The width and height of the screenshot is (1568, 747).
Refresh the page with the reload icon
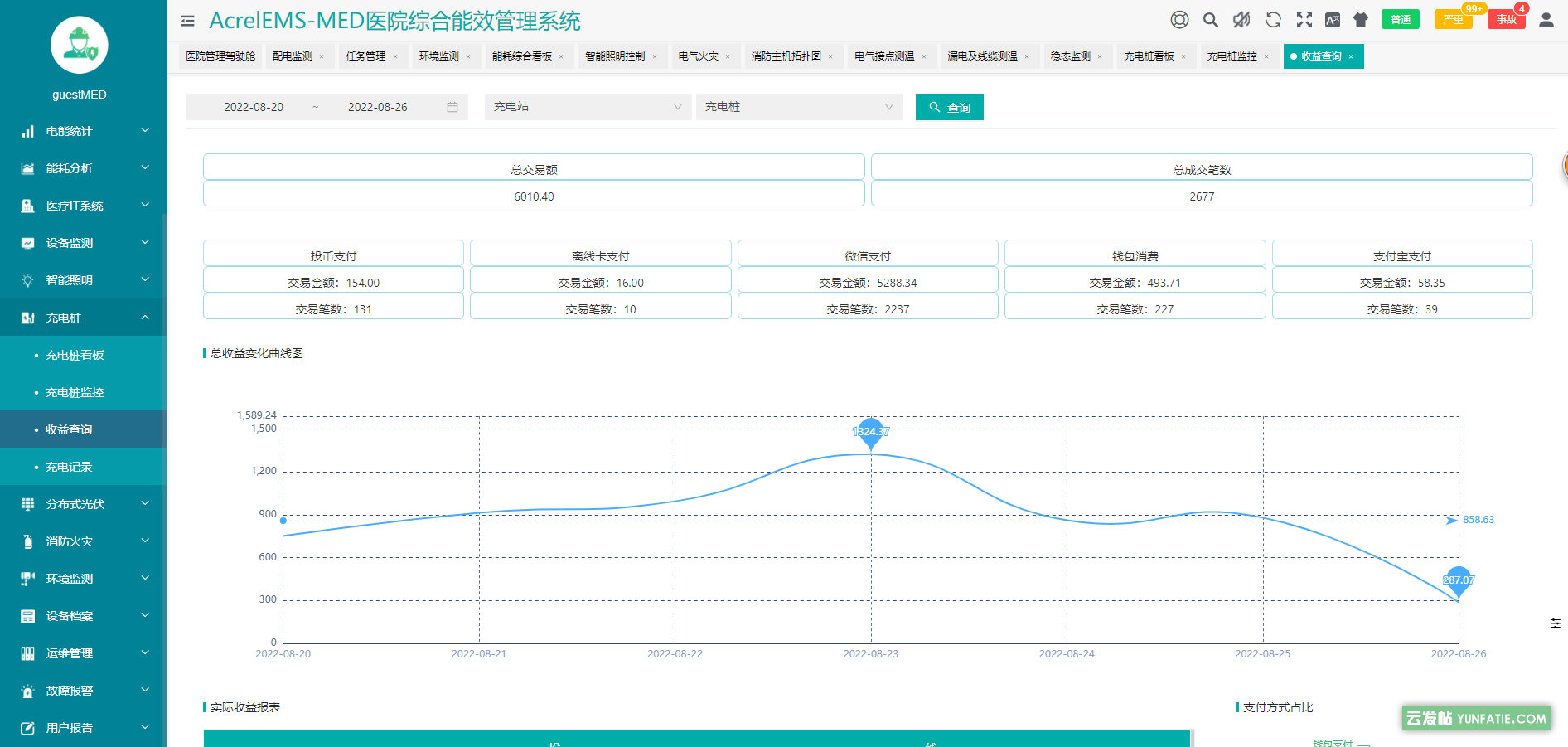coord(1274,20)
